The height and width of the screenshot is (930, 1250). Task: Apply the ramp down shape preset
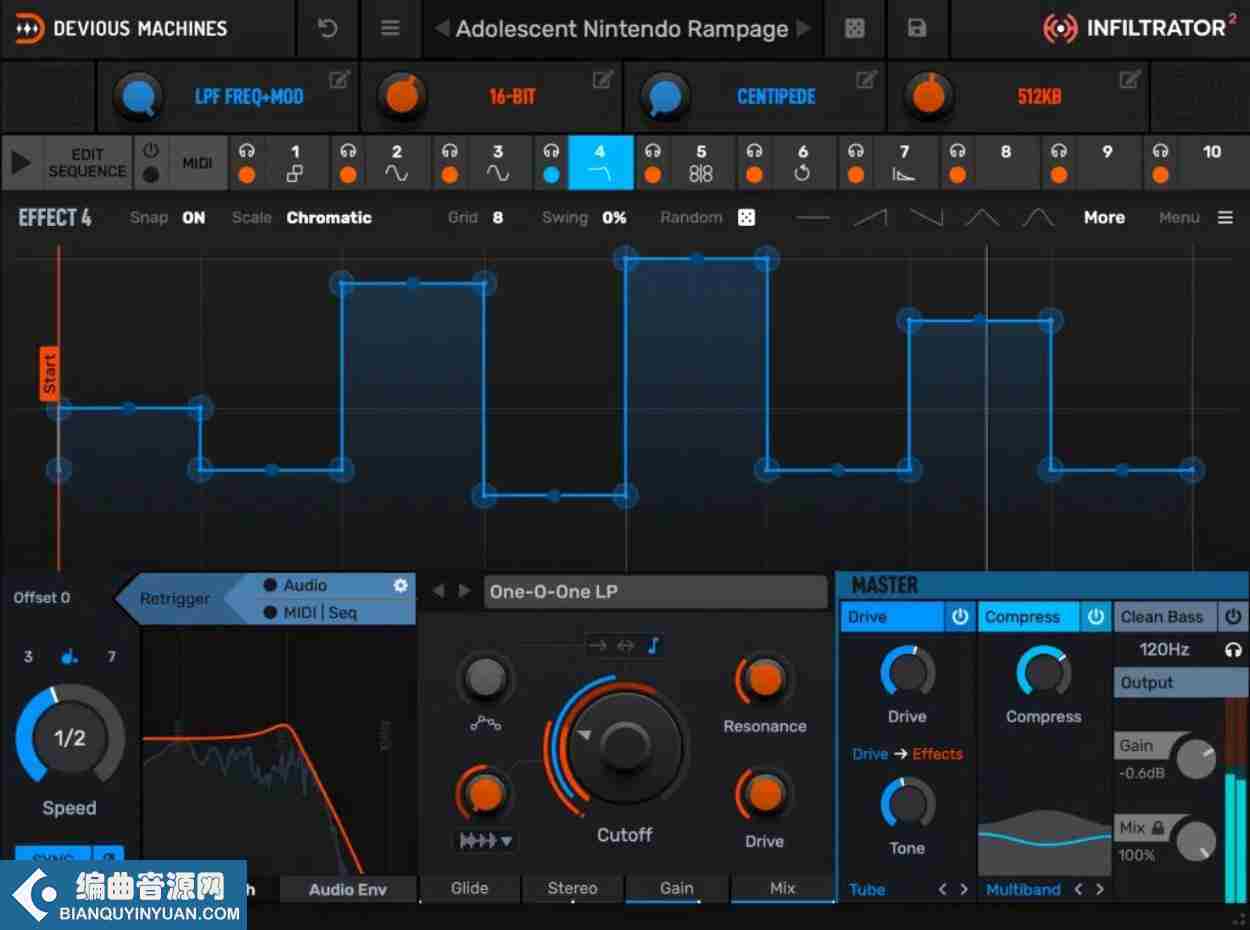926,217
